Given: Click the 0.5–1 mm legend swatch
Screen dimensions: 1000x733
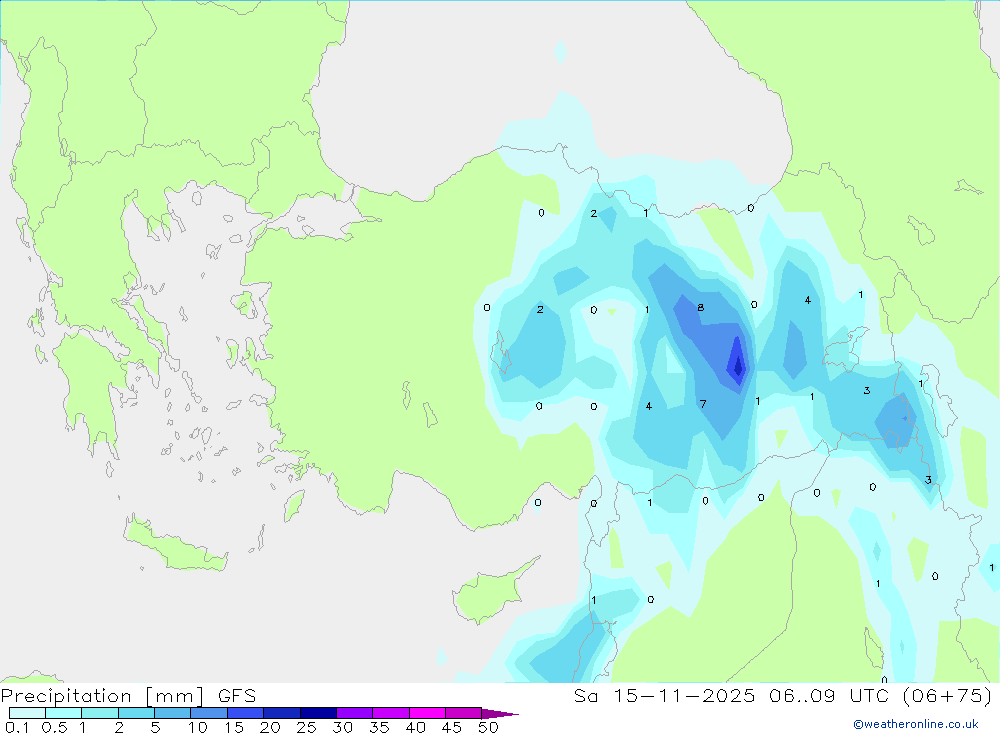Looking at the screenshot, I should pos(63,713).
